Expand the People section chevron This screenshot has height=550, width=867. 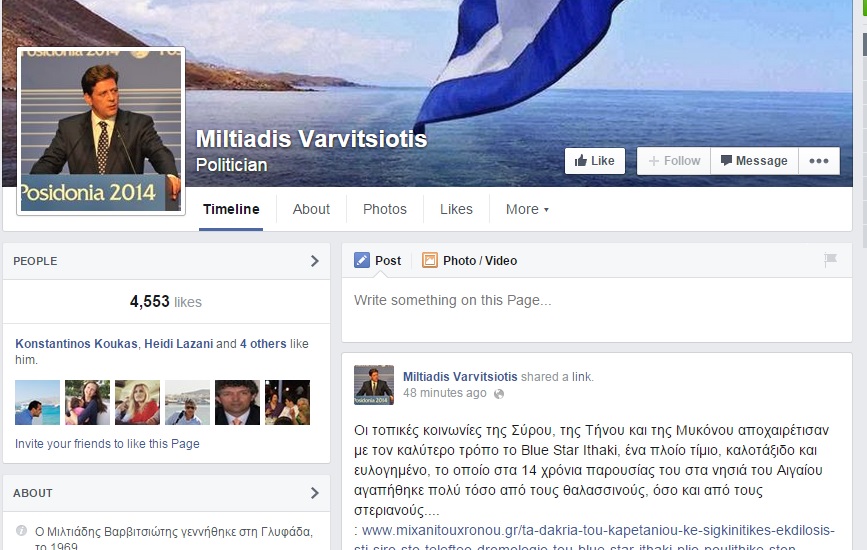tap(315, 261)
